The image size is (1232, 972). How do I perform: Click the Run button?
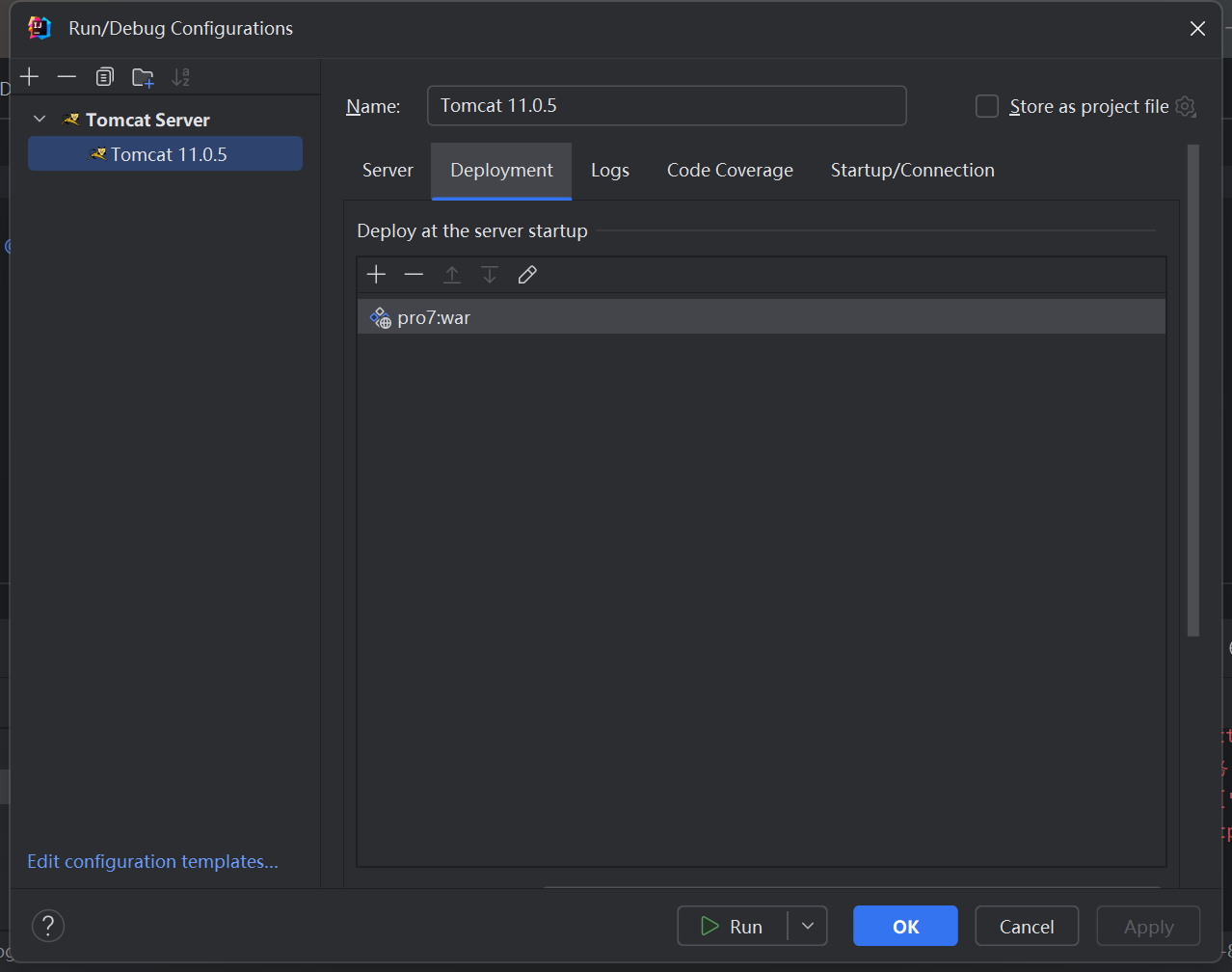tap(733, 927)
